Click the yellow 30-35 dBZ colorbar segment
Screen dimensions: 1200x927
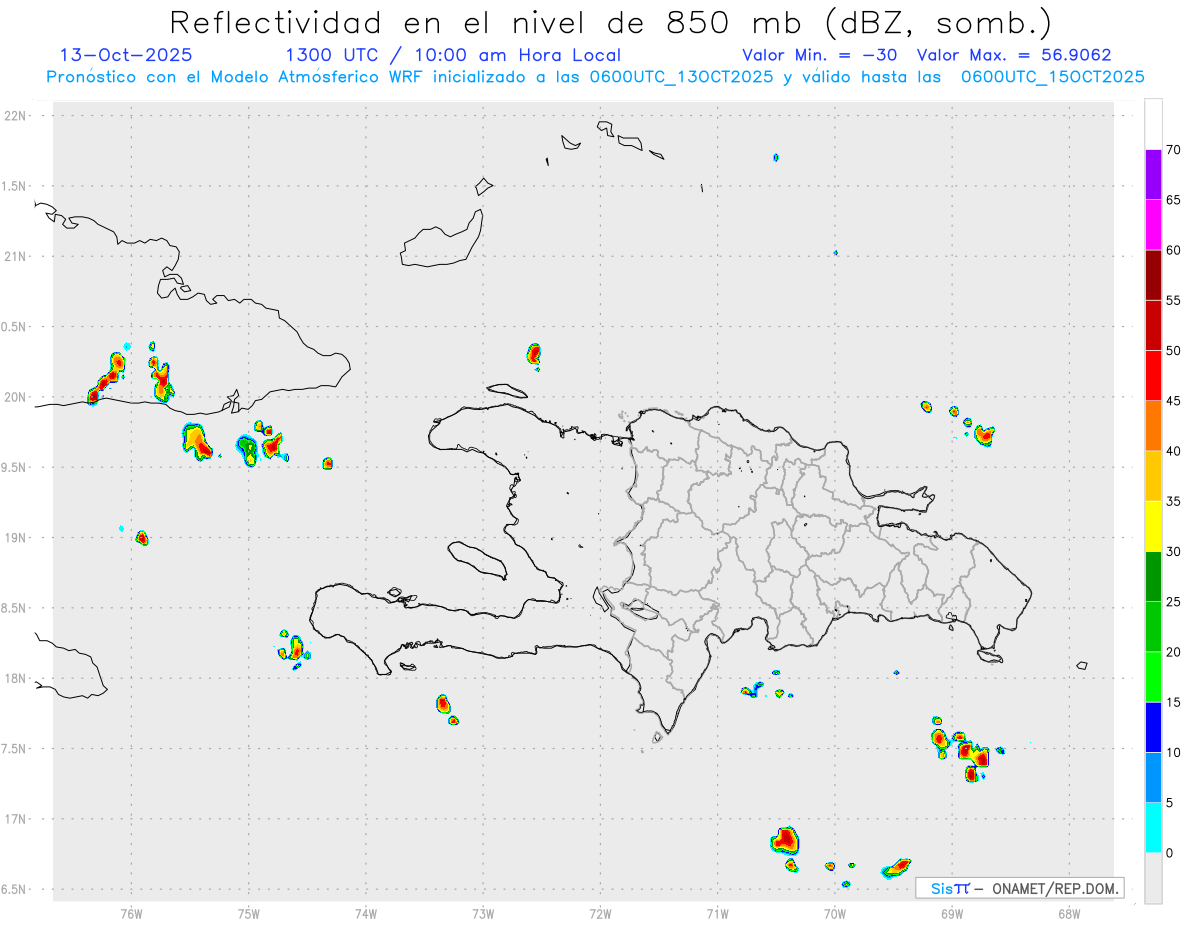[x=1153, y=526]
